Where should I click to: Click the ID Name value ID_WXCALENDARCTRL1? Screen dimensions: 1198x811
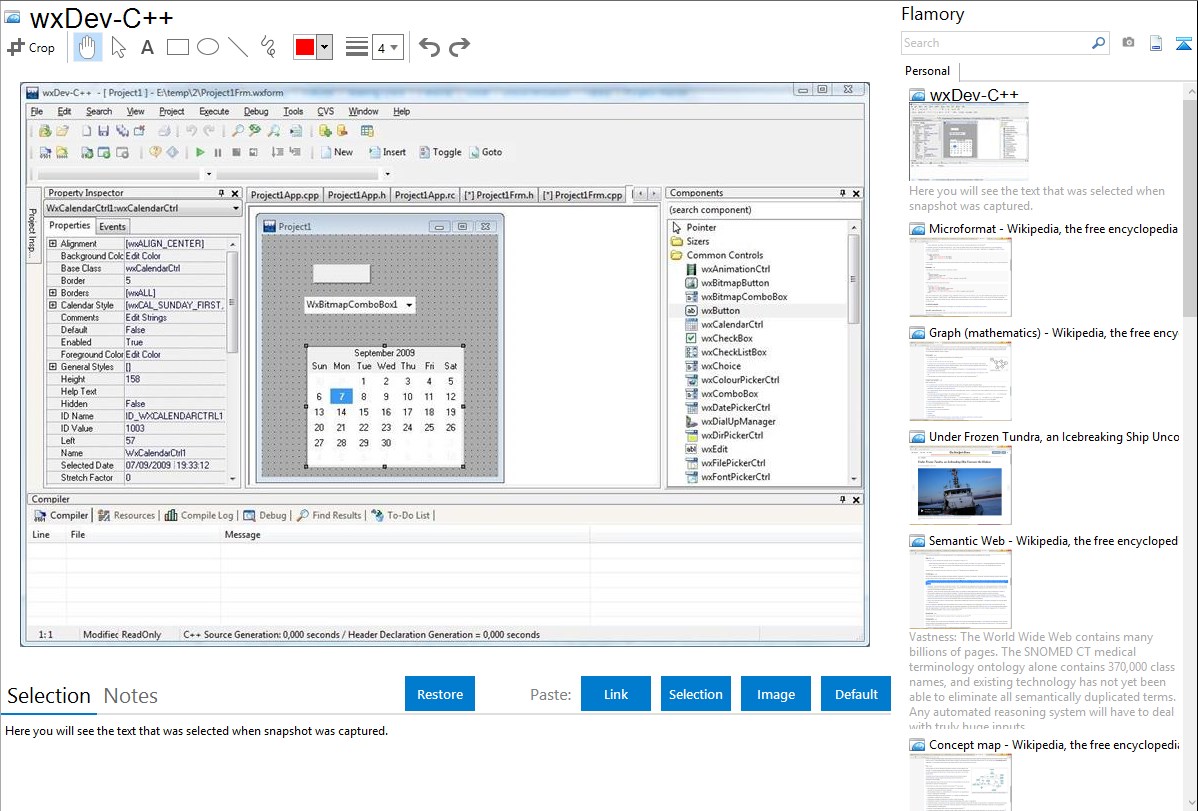click(x=175, y=417)
